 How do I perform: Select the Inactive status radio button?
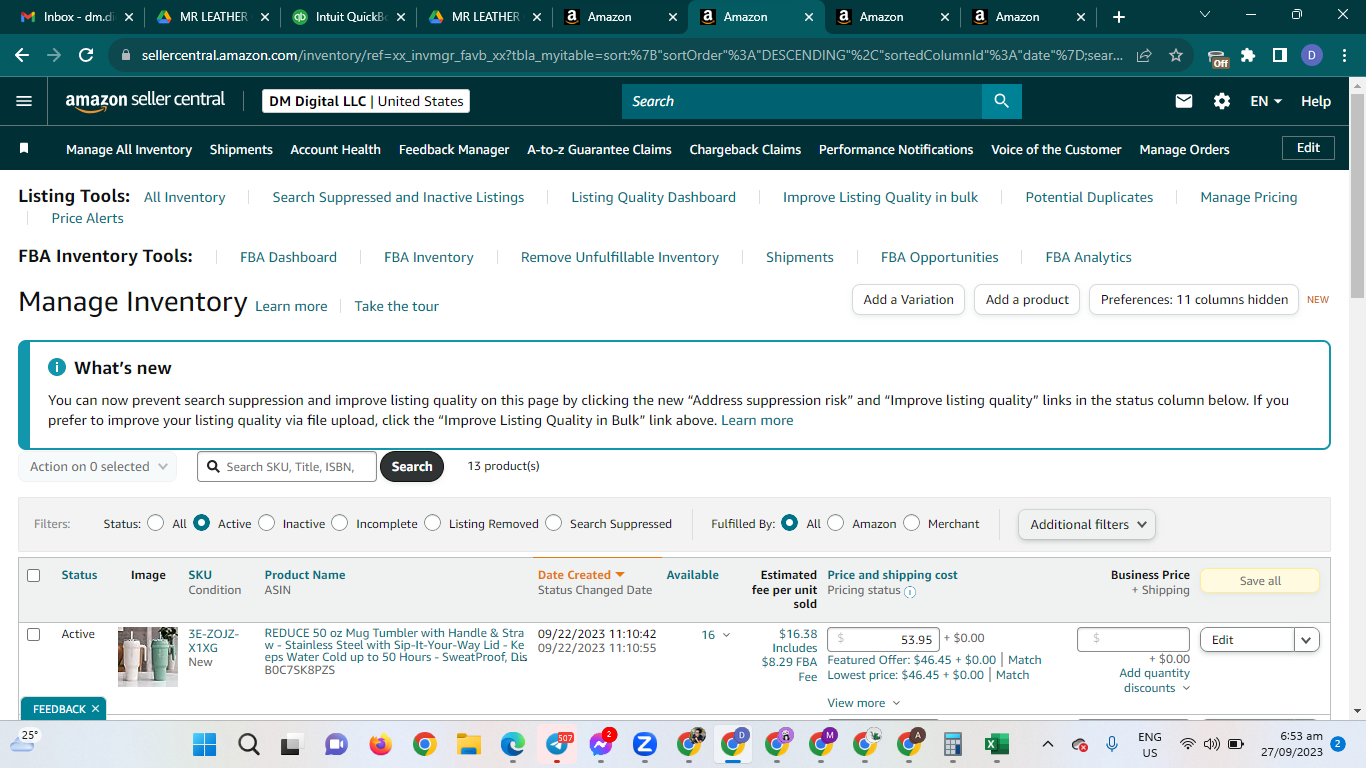point(266,522)
